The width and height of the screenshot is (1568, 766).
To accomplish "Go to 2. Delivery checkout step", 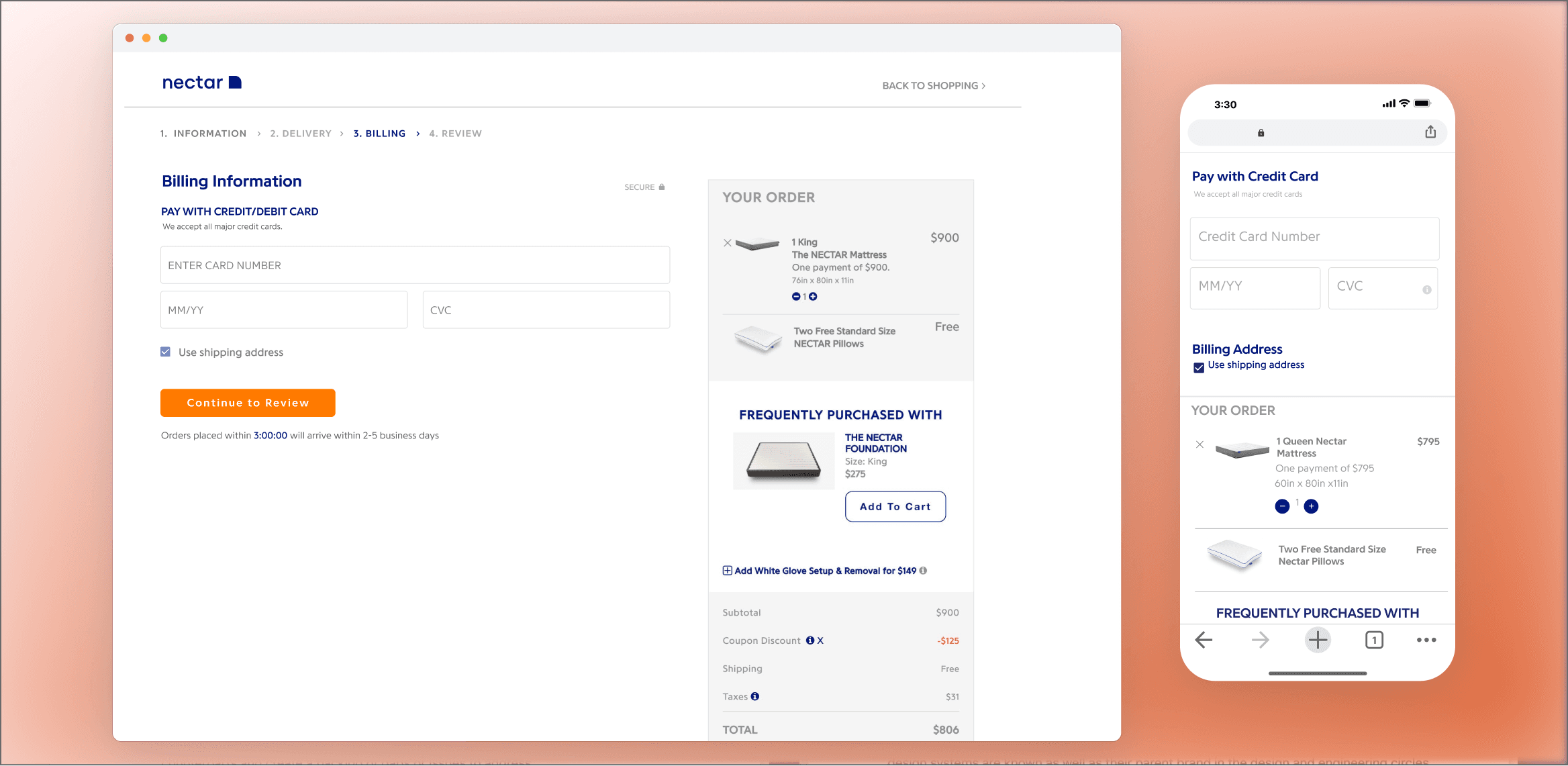I will (301, 134).
